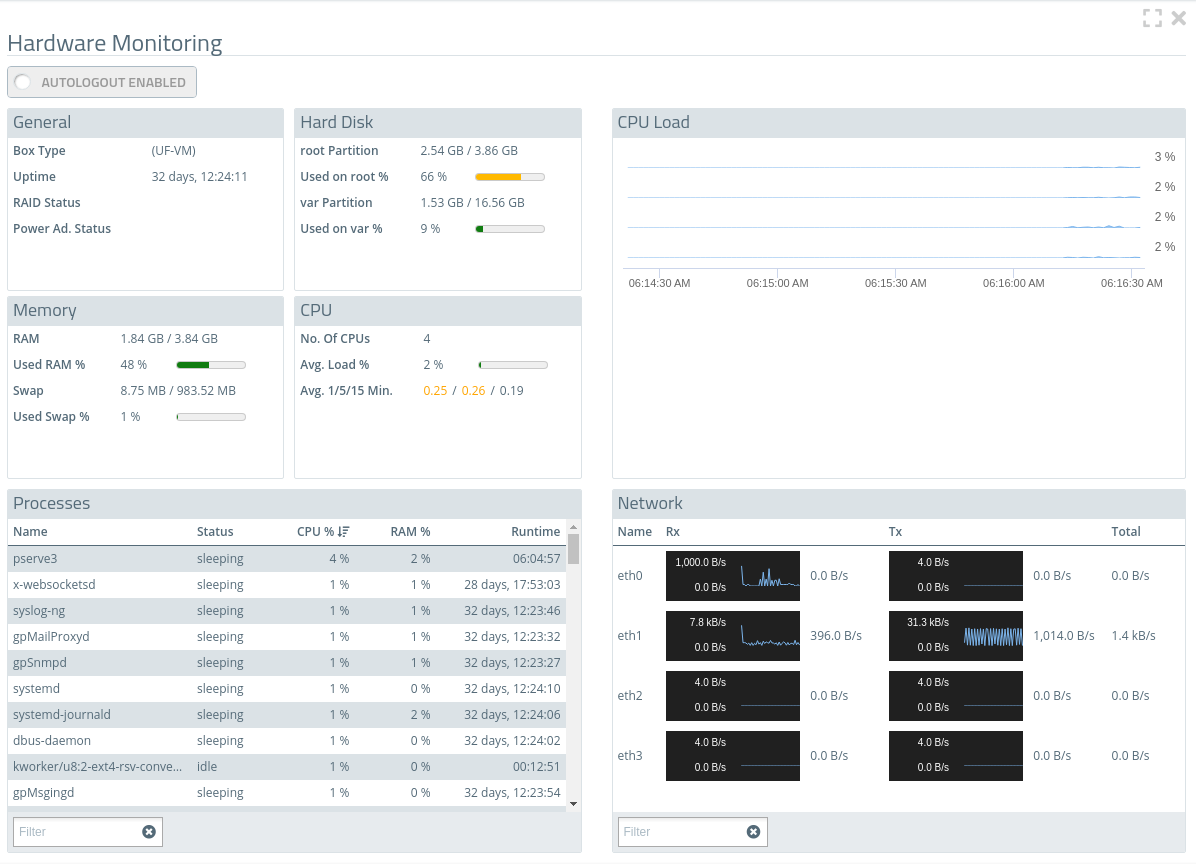Toggle the Autologout Enabled switch
This screenshot has width=1196, height=864.
pos(23,83)
